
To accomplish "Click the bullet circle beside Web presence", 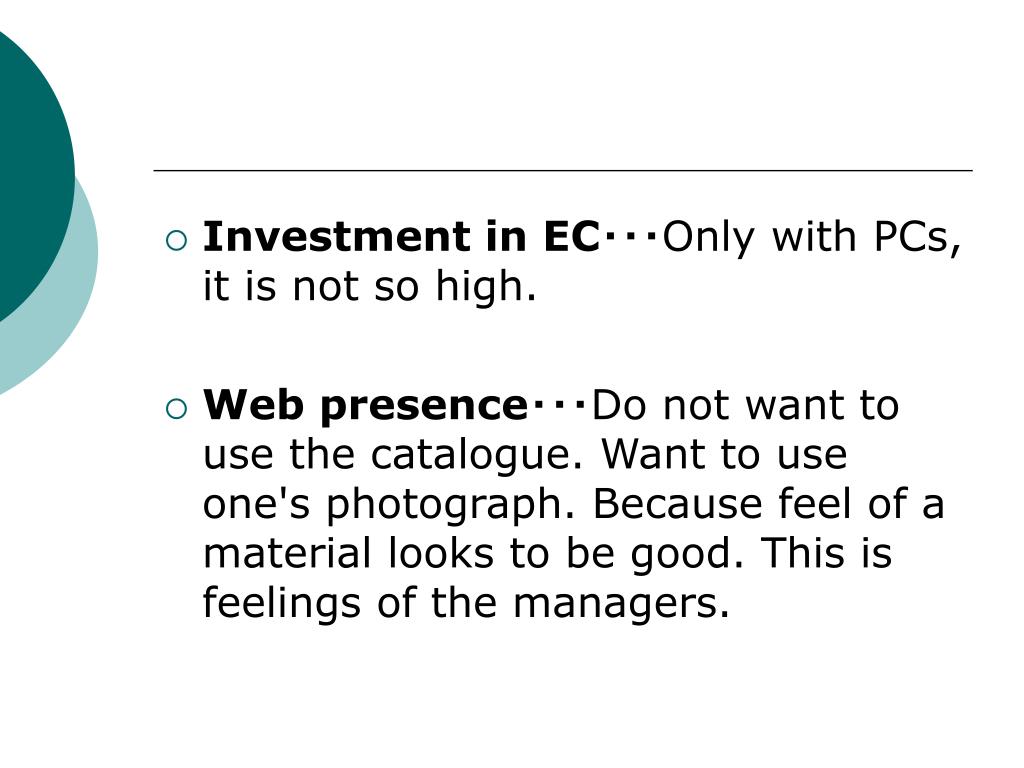I will coord(176,409).
